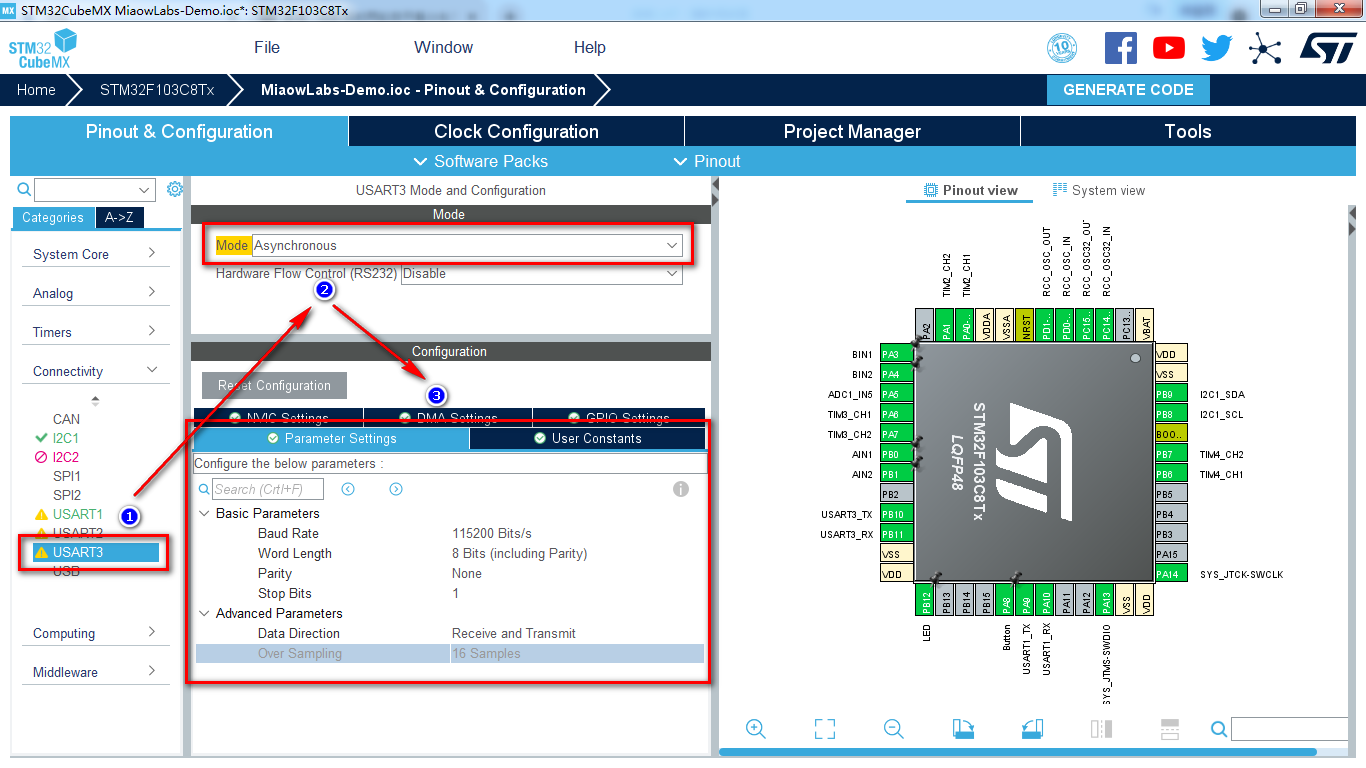Switch to the System view tab

(x=1099, y=190)
